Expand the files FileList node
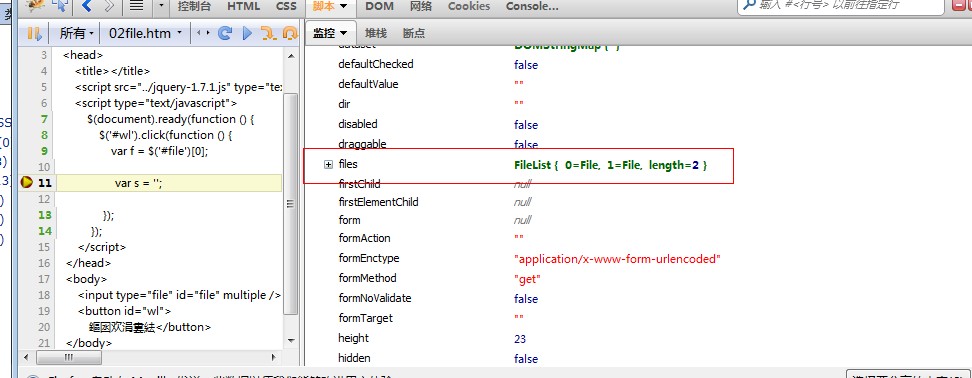Screen dimensions: 972x378 [329, 164]
